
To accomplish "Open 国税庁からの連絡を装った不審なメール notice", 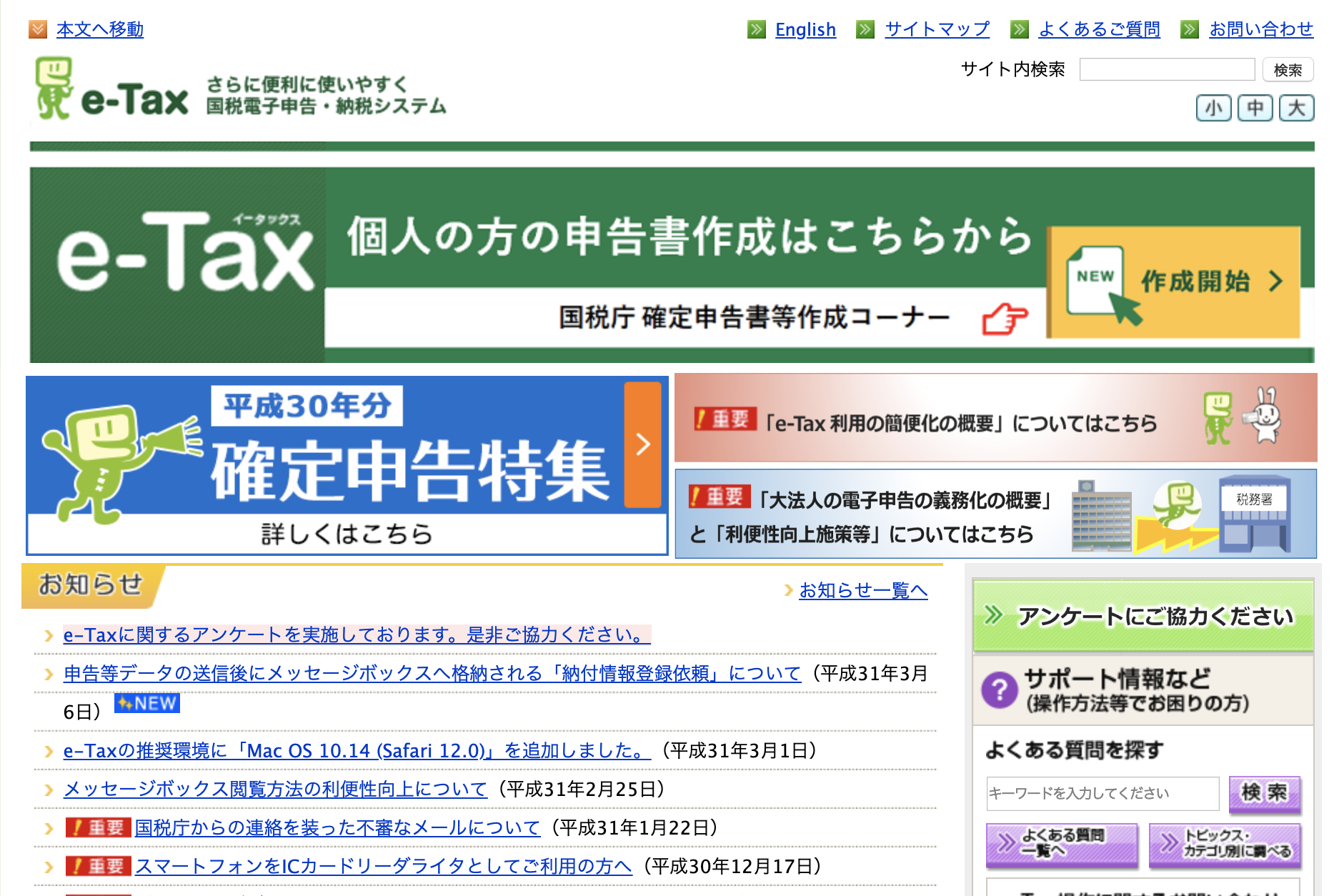I will (x=337, y=827).
